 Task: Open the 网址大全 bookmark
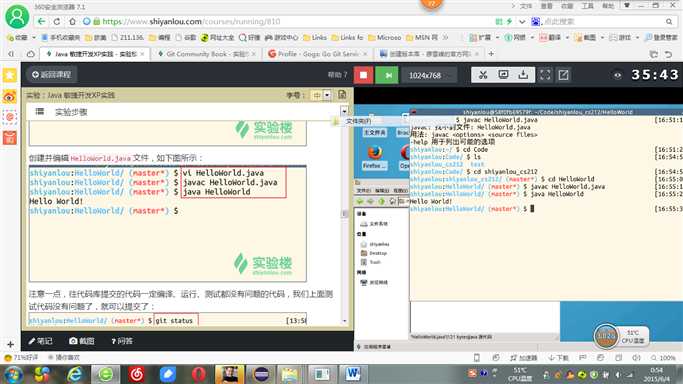click(217, 37)
